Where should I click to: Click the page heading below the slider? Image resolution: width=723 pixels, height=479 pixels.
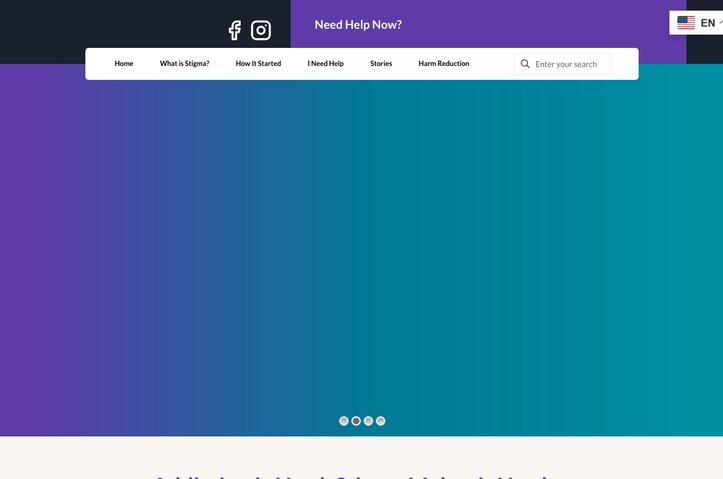pyautogui.click(x=353, y=476)
